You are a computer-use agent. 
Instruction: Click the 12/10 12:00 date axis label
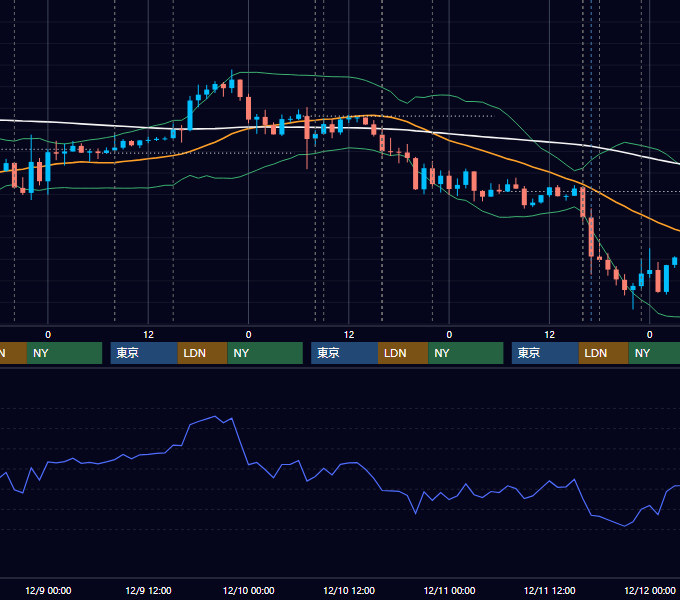tap(349, 590)
